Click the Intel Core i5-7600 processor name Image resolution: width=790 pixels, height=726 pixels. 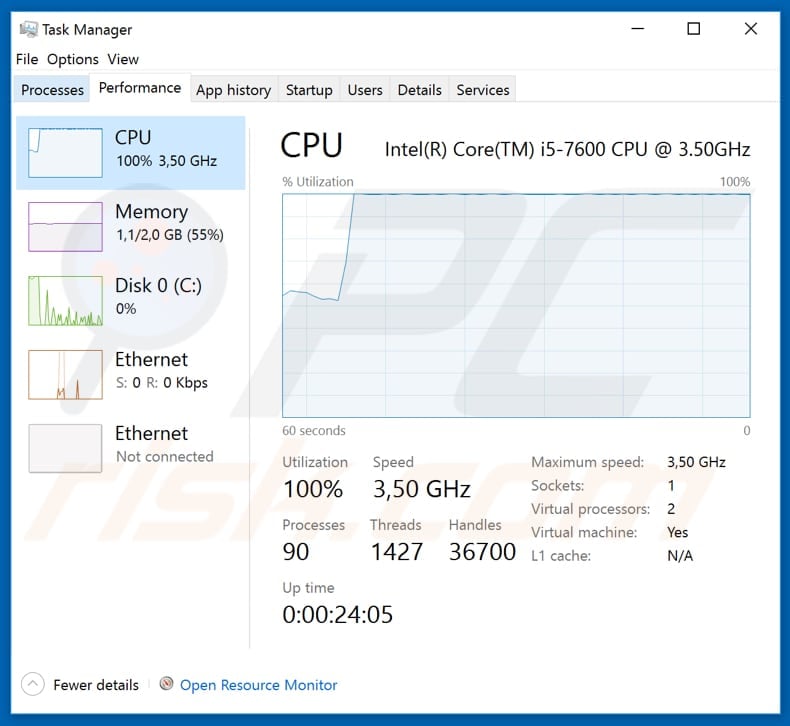coord(567,150)
